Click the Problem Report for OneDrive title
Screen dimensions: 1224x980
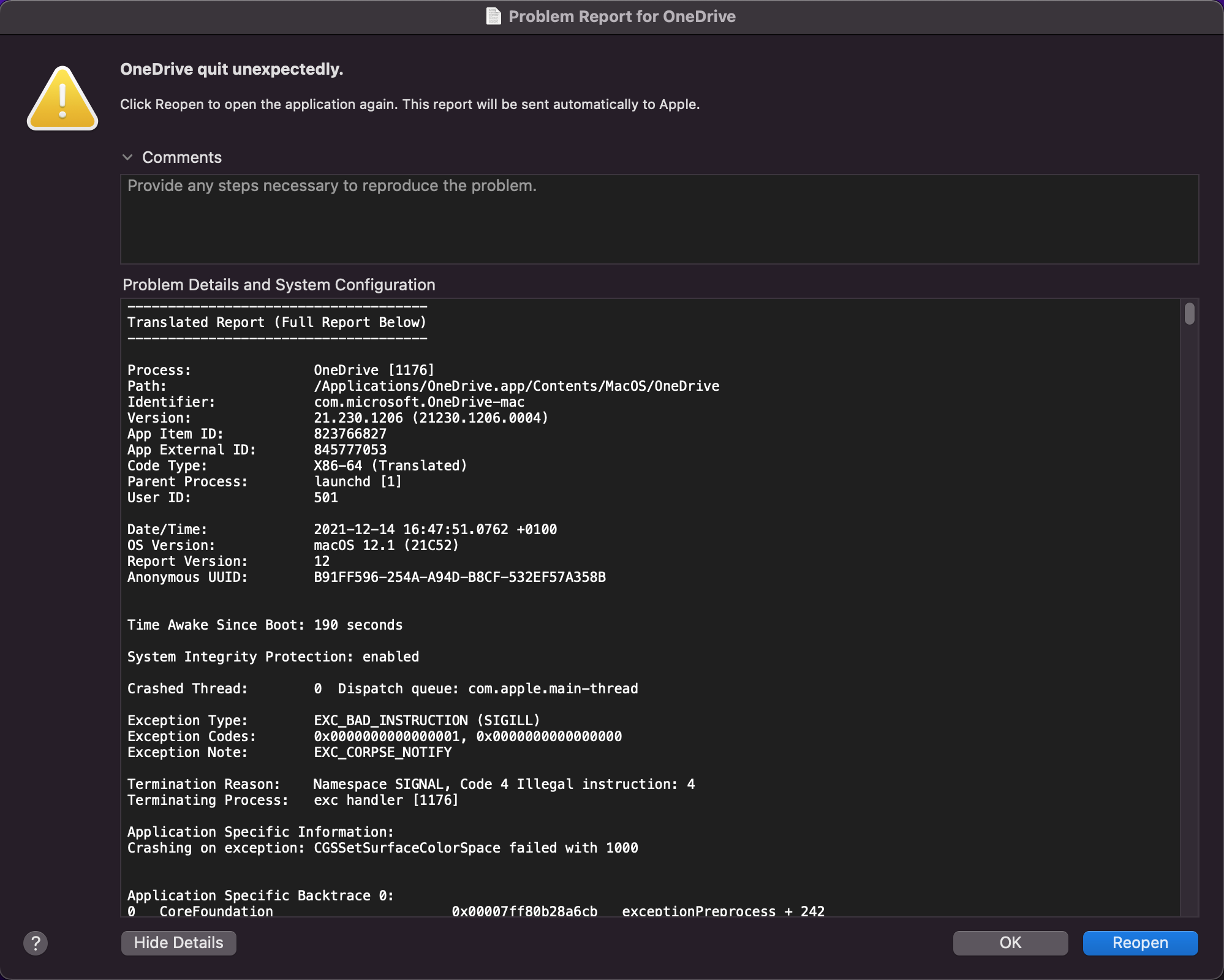[x=622, y=17]
